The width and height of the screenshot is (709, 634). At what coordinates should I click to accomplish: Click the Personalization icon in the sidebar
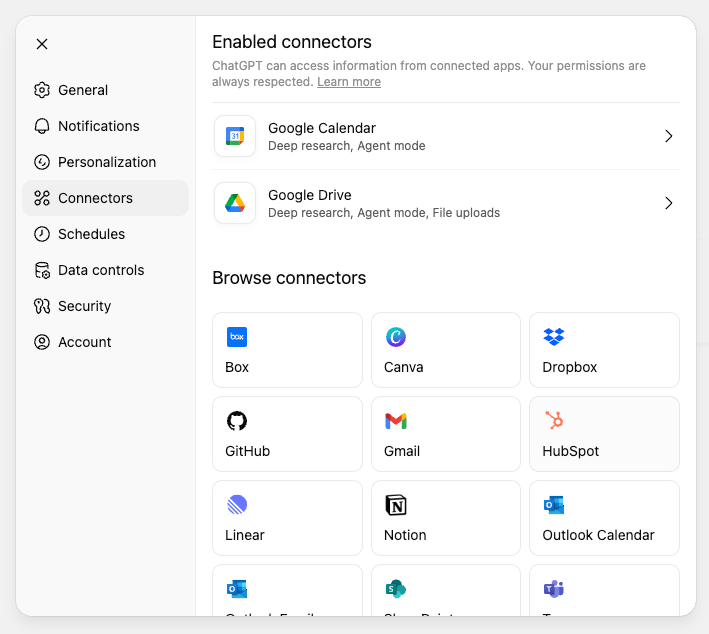coord(42,162)
